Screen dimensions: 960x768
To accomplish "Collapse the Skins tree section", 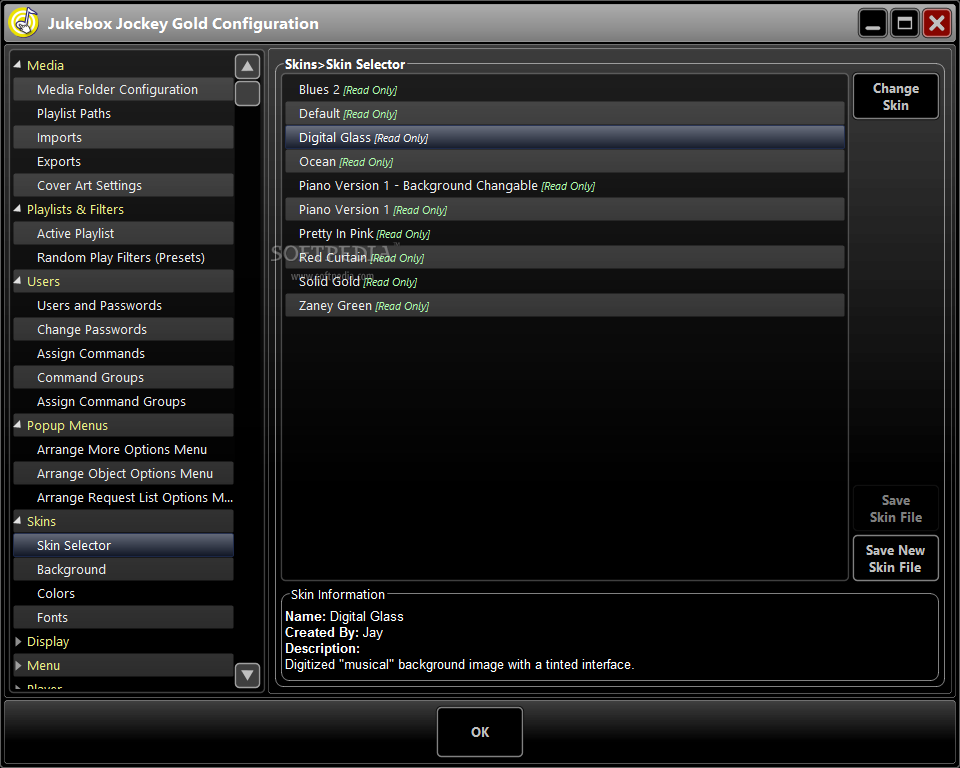I will (x=17, y=521).
